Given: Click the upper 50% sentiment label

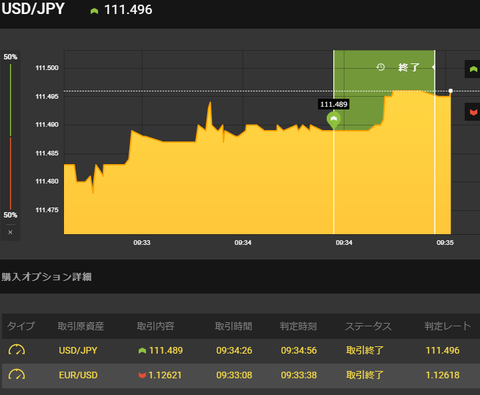Looking at the screenshot, I should [10, 57].
